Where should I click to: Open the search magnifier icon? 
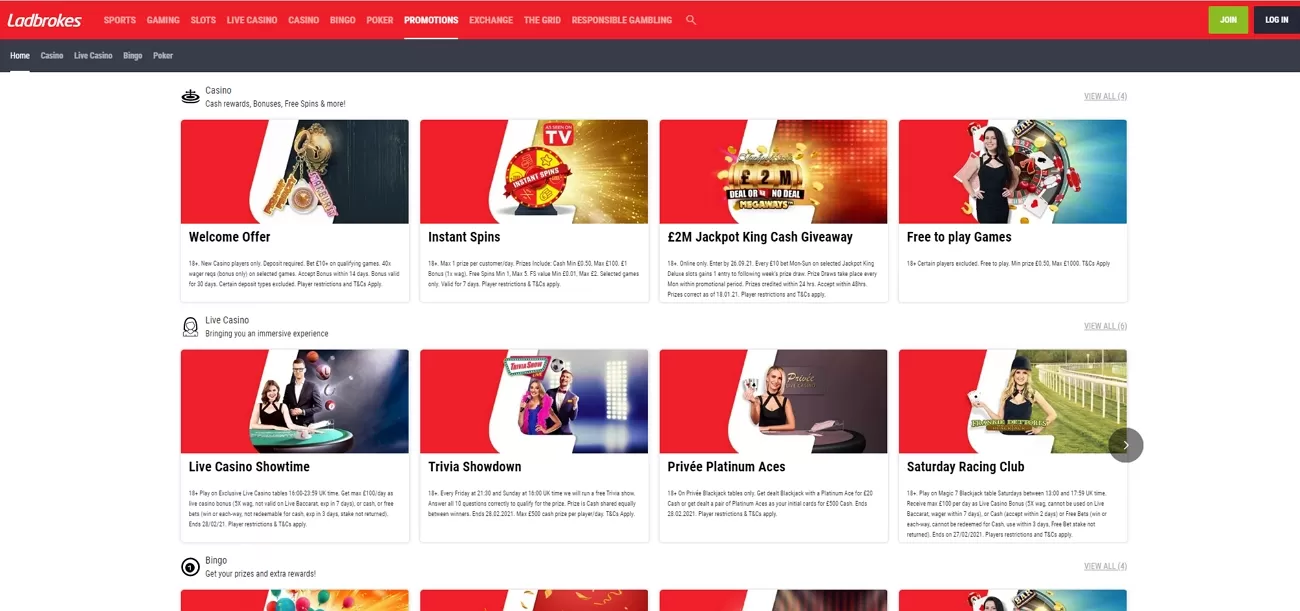(691, 20)
